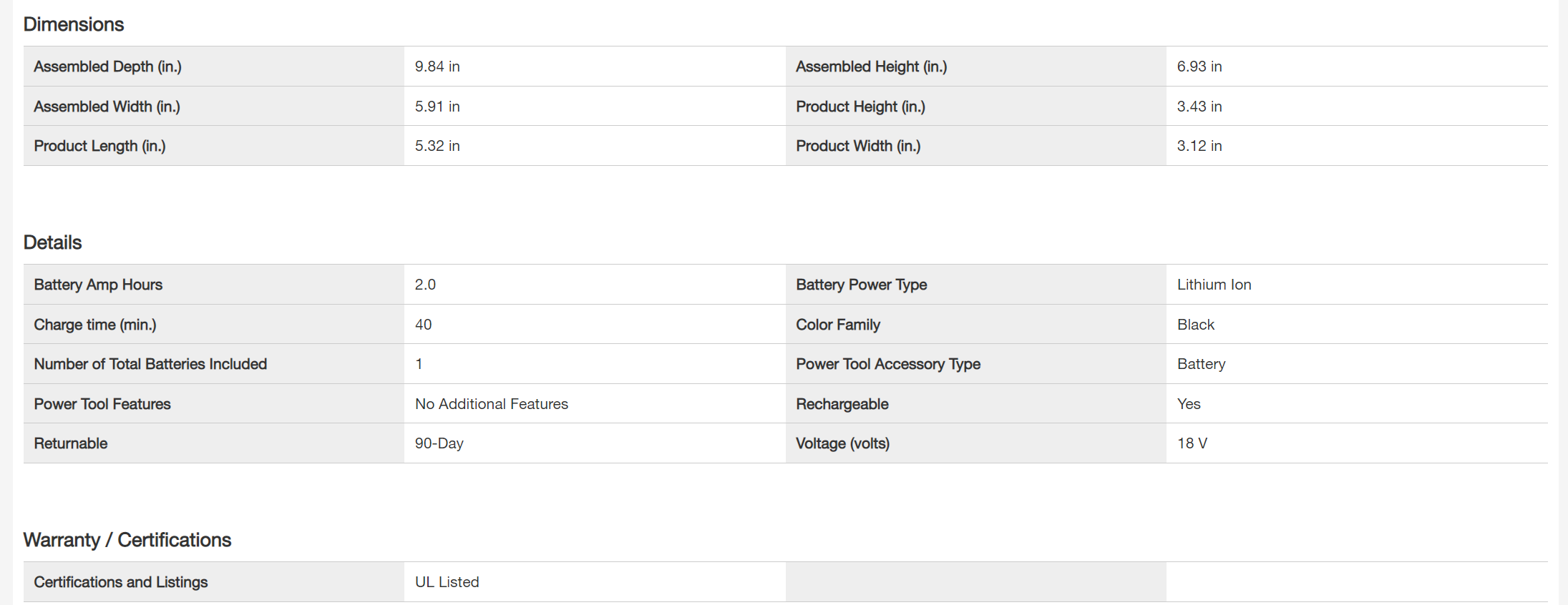Click Number of Total Batteries Included label
This screenshot has width=1568, height=605.
(150, 364)
